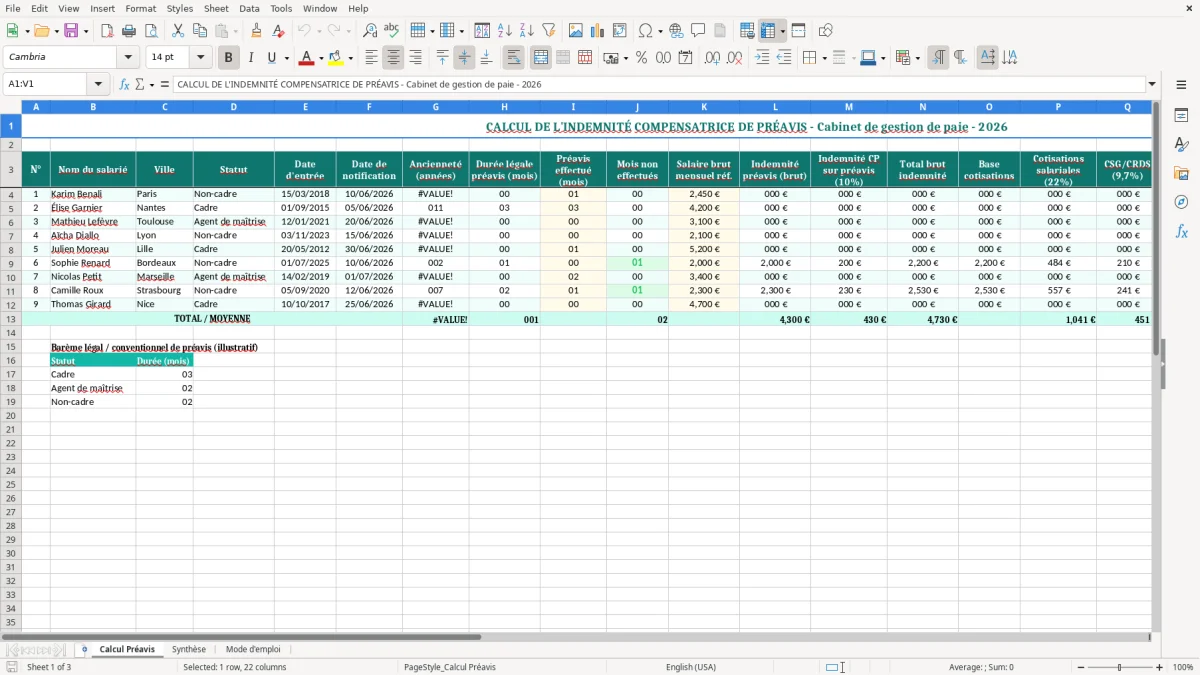Viewport: 1200px width, 675px height.
Task: Clear direct formatting
Action: pos(278,31)
